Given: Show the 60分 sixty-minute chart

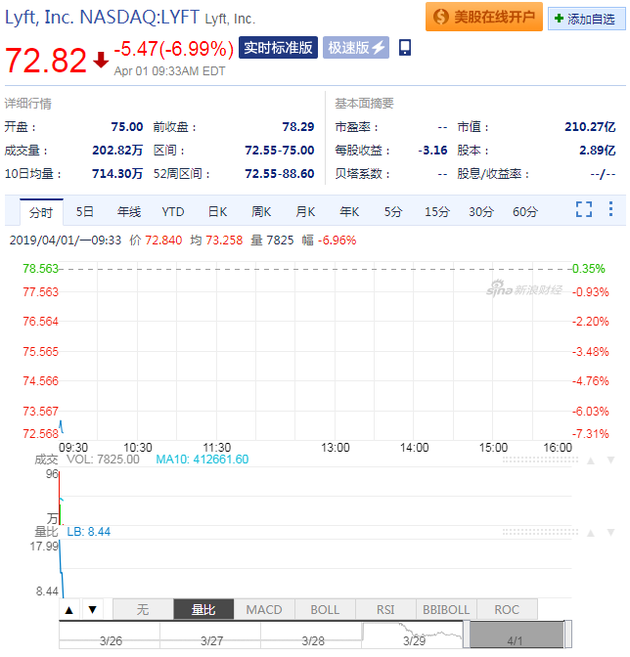Looking at the screenshot, I should click(525, 212).
